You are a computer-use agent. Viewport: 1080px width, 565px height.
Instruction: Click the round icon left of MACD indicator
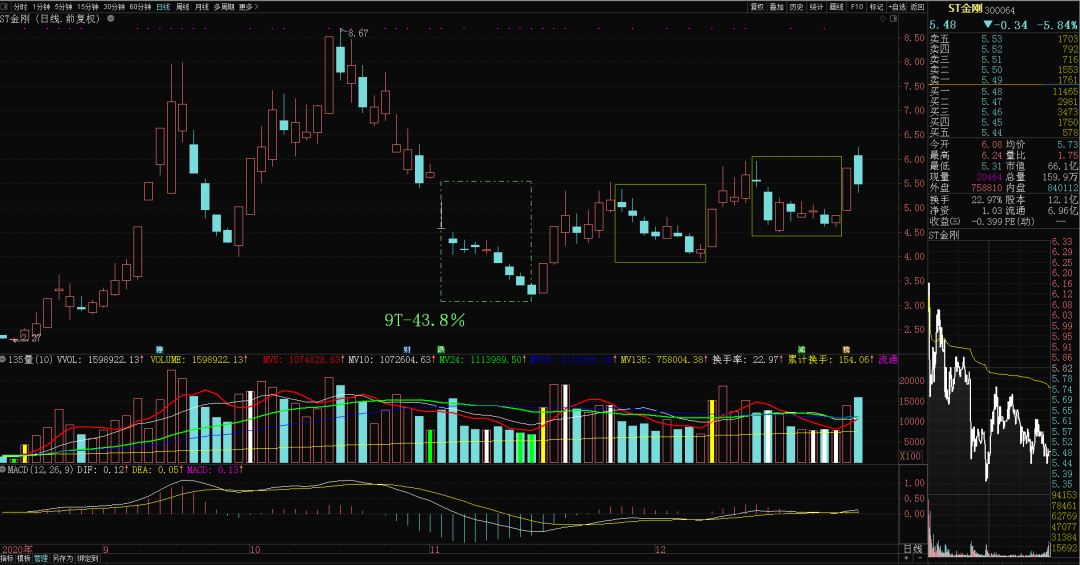tap(3, 470)
